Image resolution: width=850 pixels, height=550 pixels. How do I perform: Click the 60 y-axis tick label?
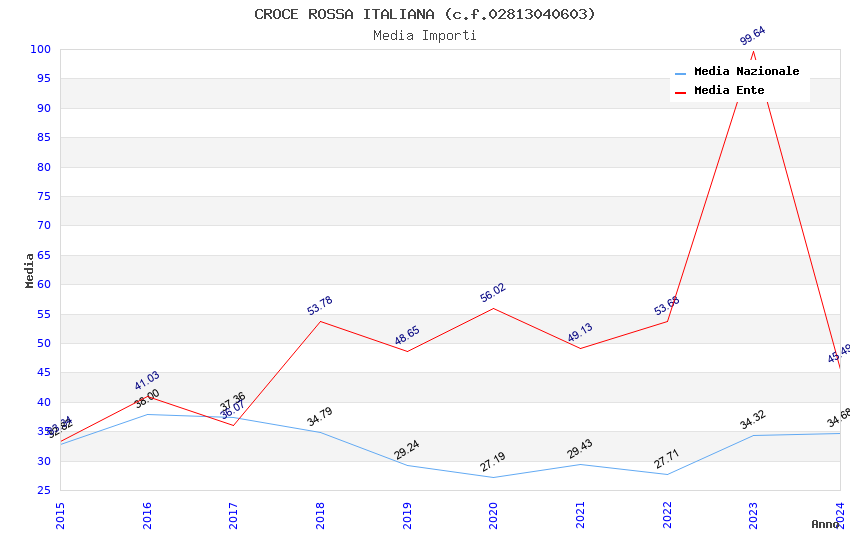point(44,284)
